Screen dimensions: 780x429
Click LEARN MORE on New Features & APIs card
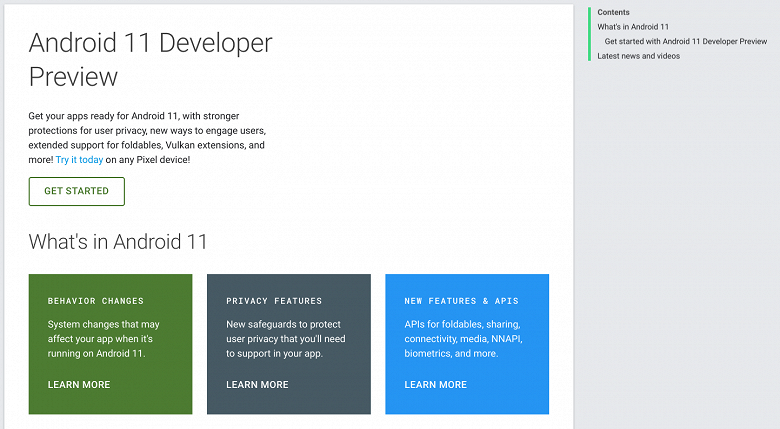436,385
